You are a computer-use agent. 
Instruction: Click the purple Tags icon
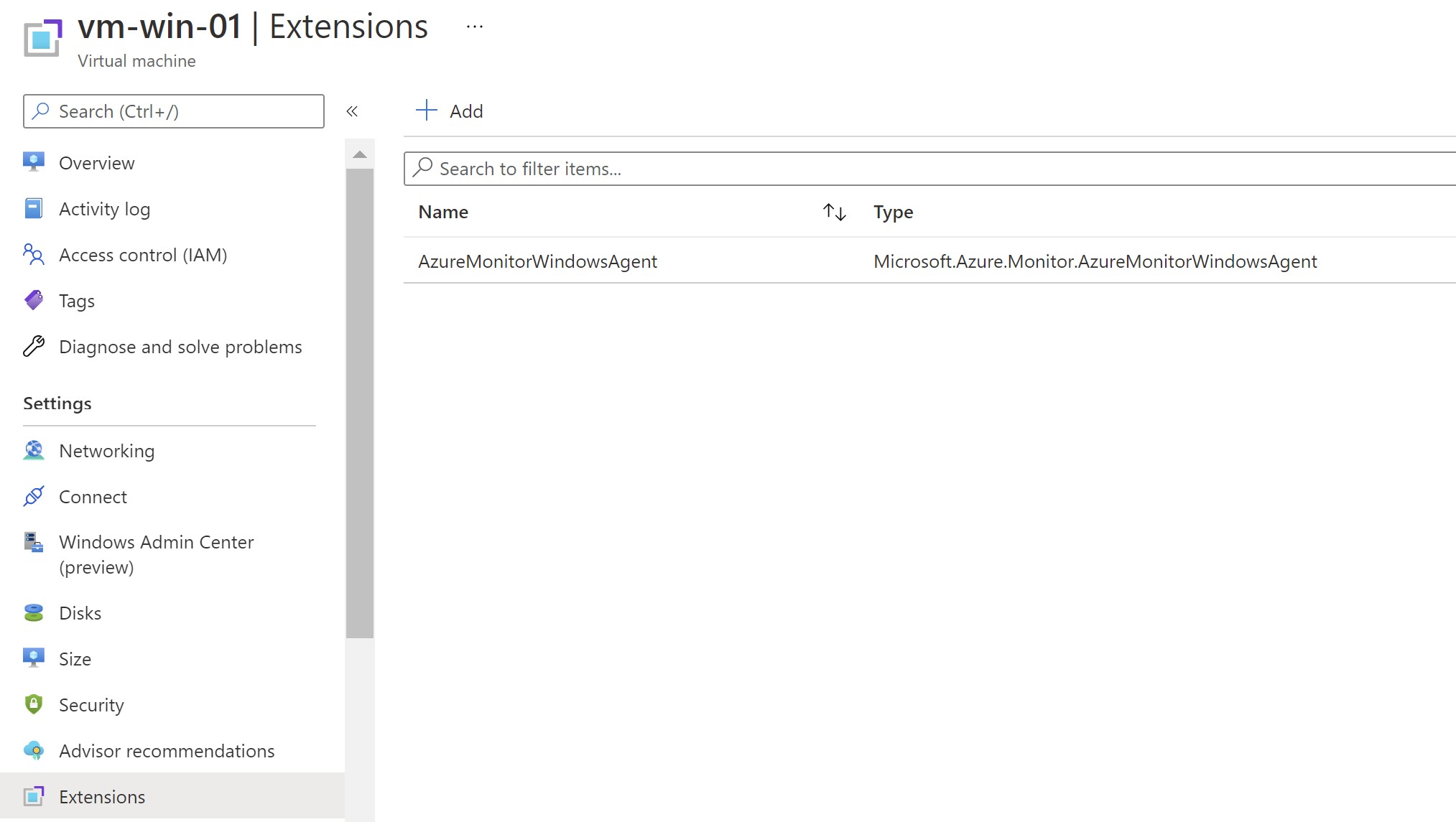point(34,300)
